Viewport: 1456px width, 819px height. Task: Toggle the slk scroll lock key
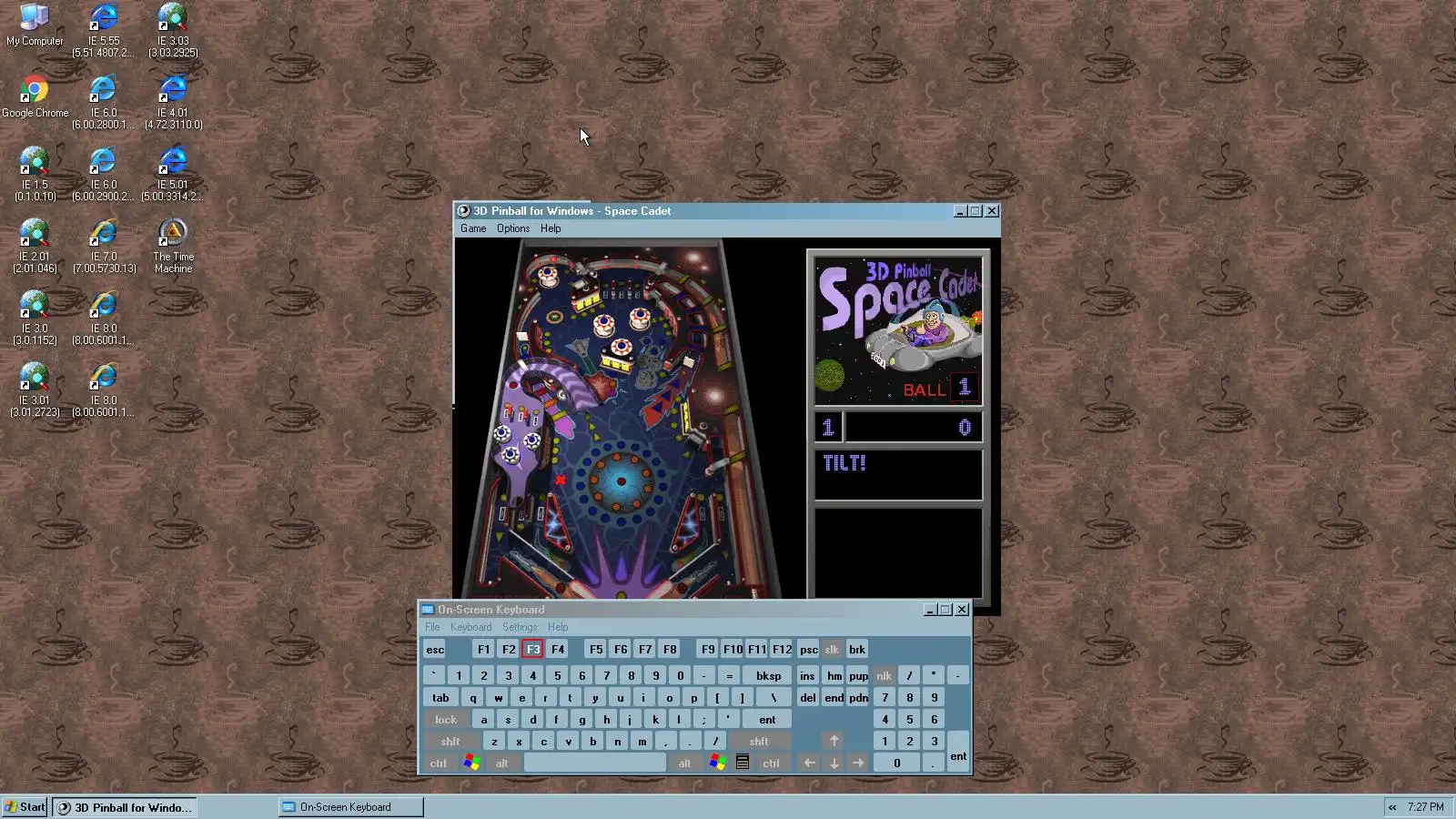(x=832, y=649)
